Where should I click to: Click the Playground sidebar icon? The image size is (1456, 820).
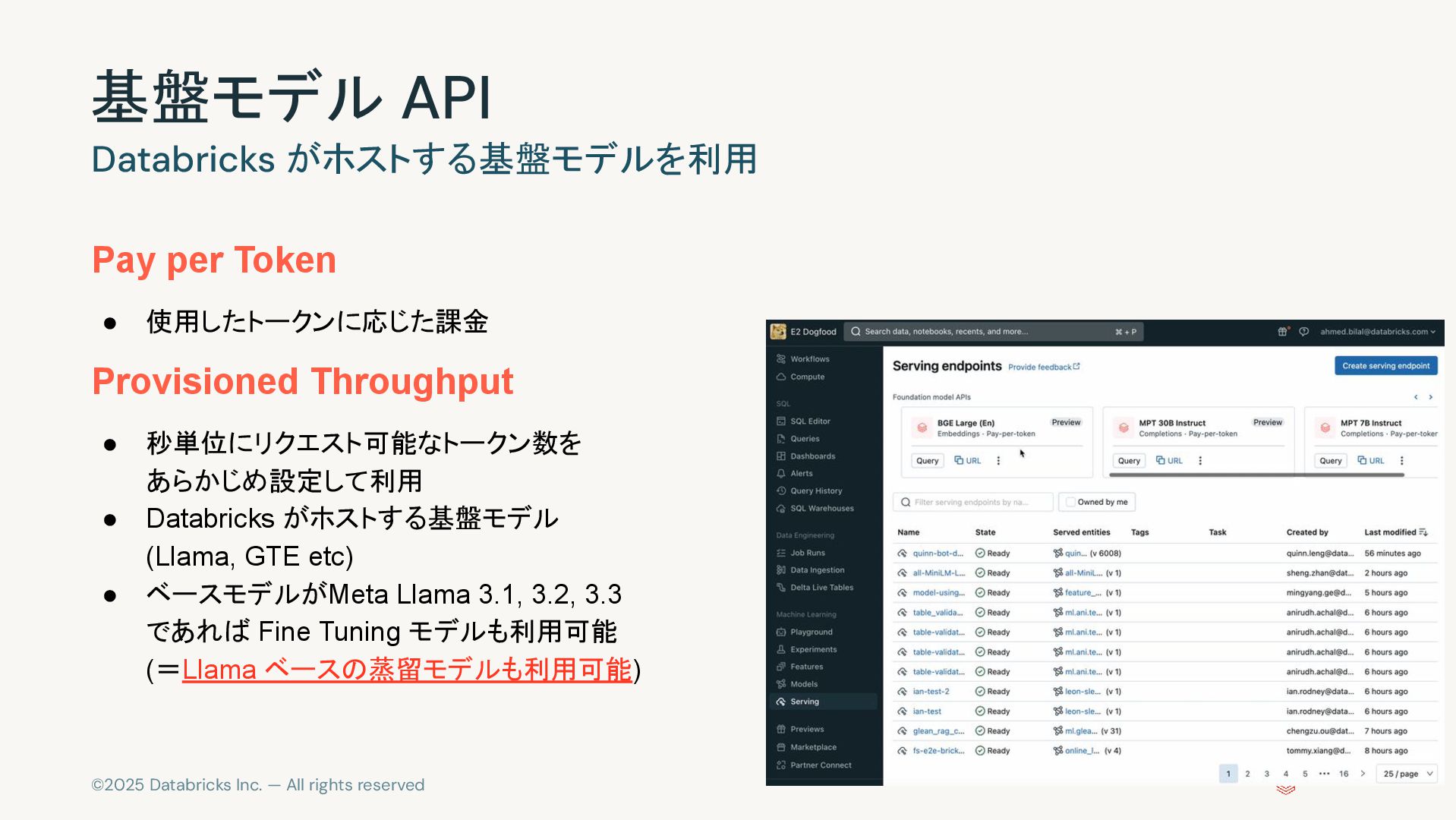tap(781, 632)
